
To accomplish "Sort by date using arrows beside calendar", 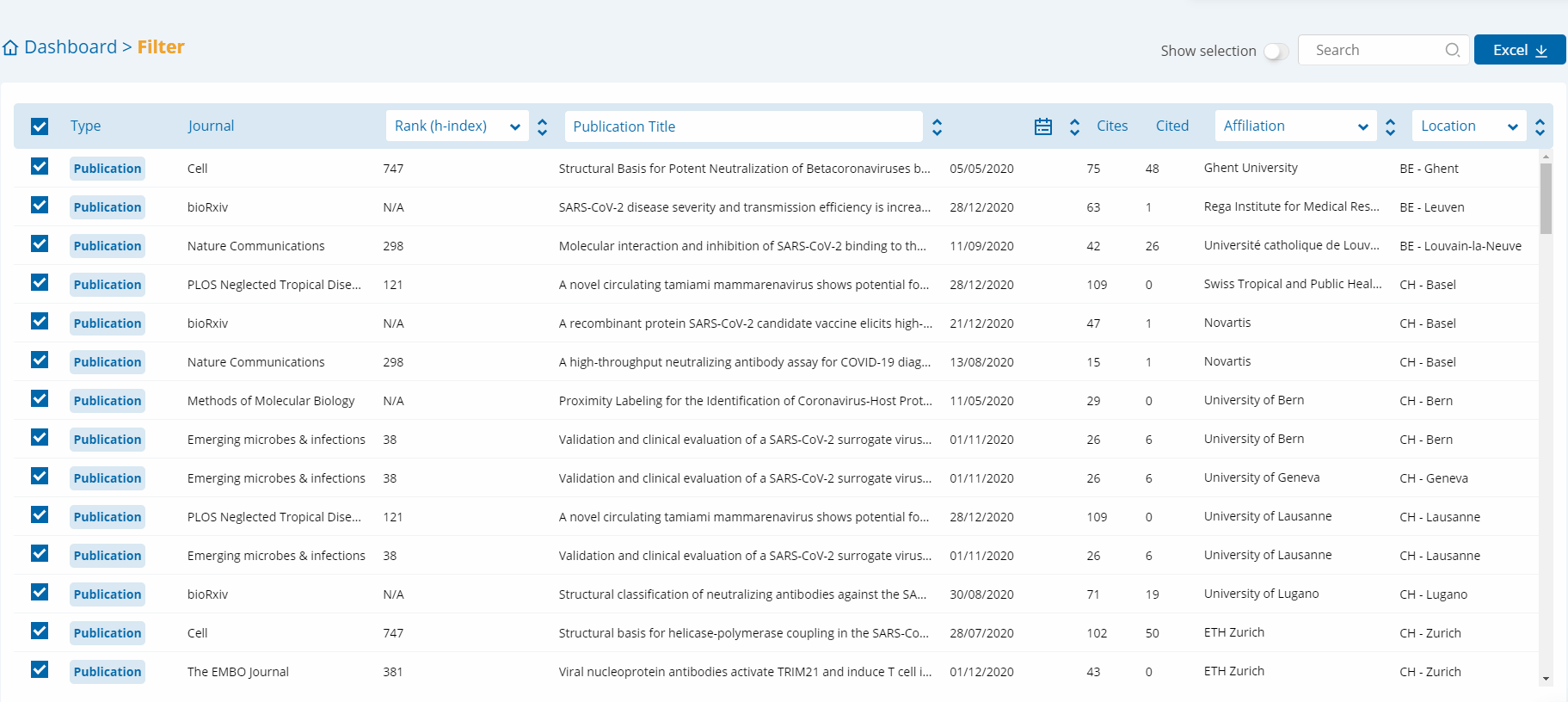I will point(1074,126).
